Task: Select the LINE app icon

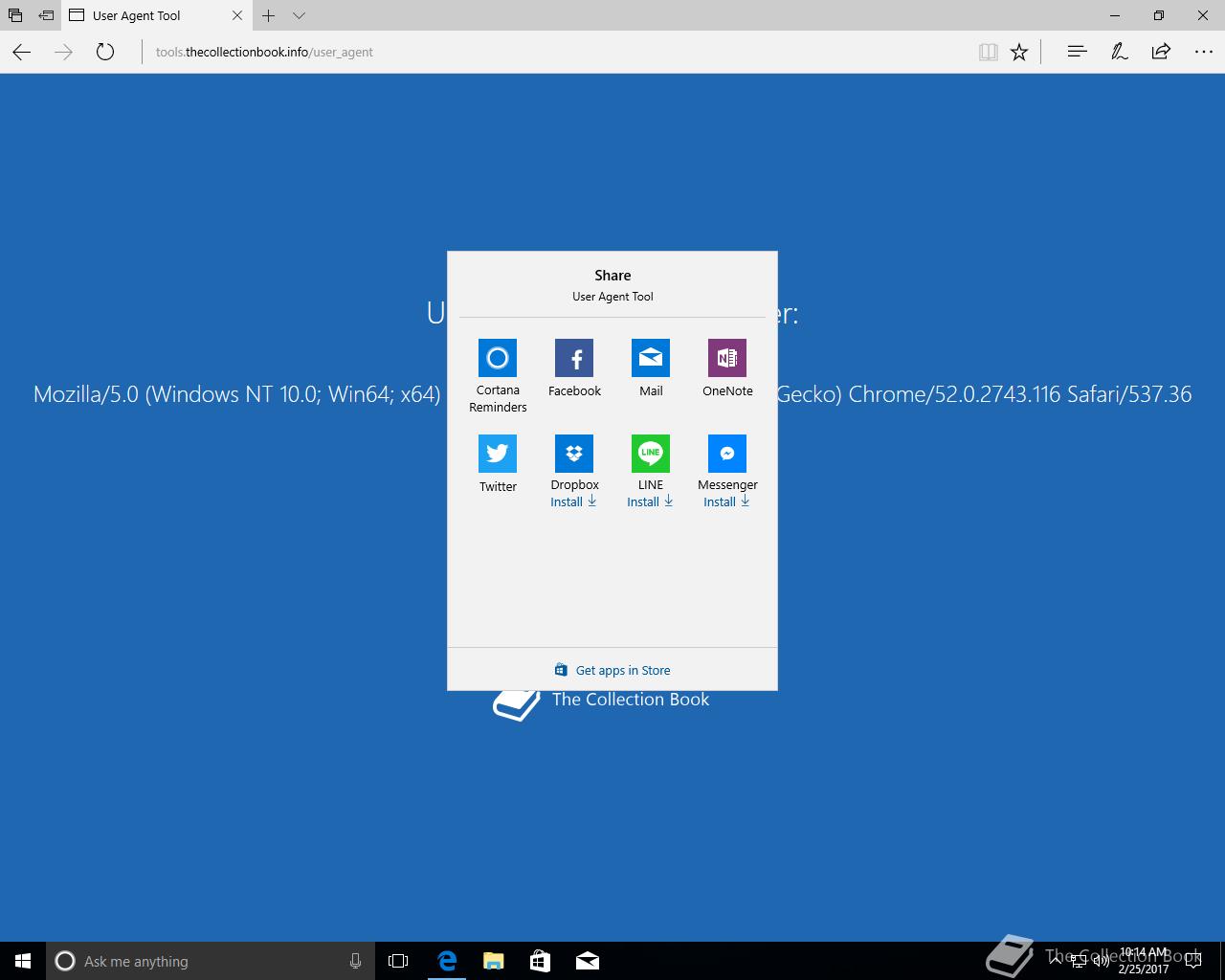Action: tap(651, 454)
